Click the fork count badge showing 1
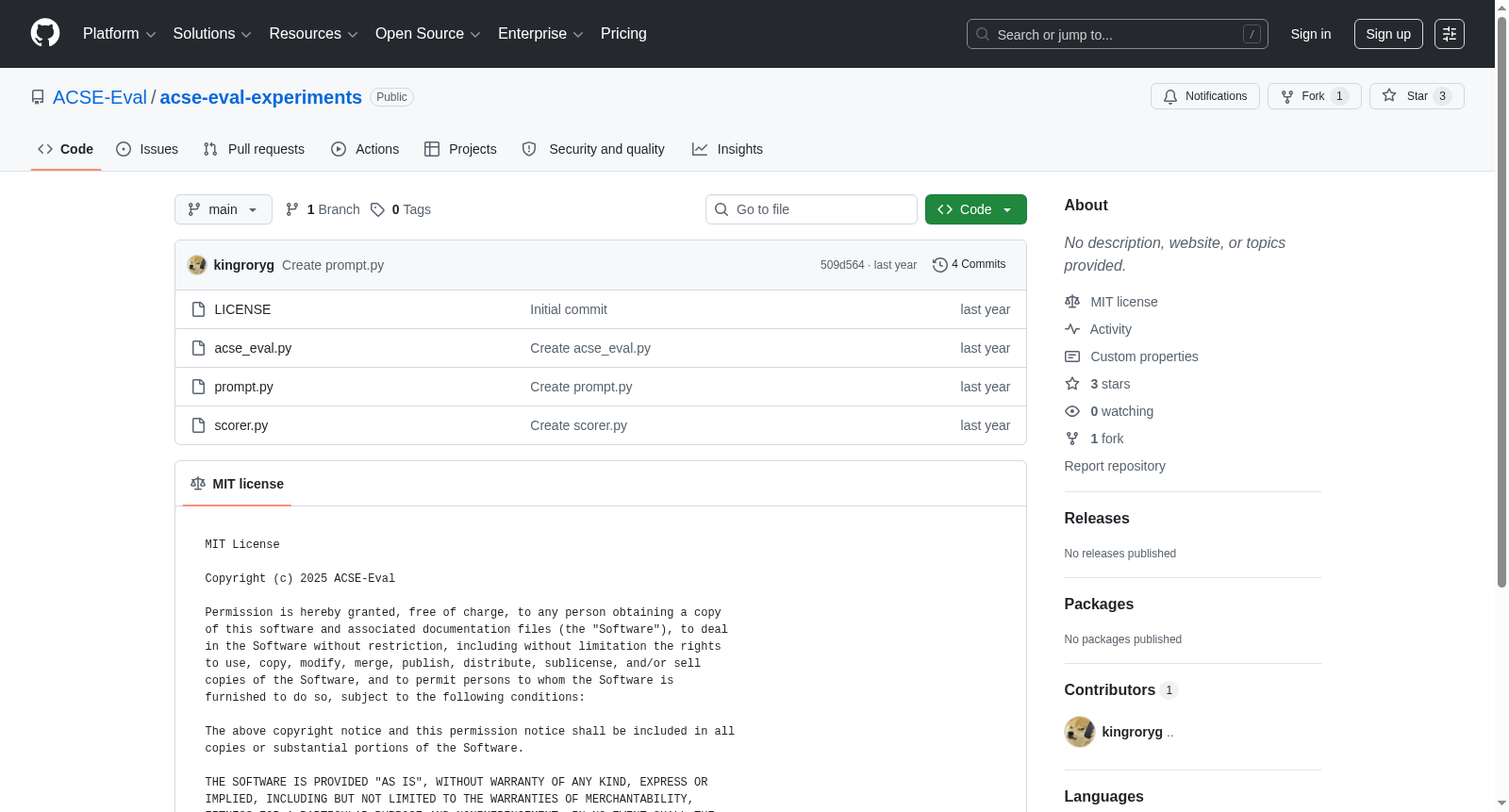Screen dimensions: 1509x812 (x=1339, y=96)
